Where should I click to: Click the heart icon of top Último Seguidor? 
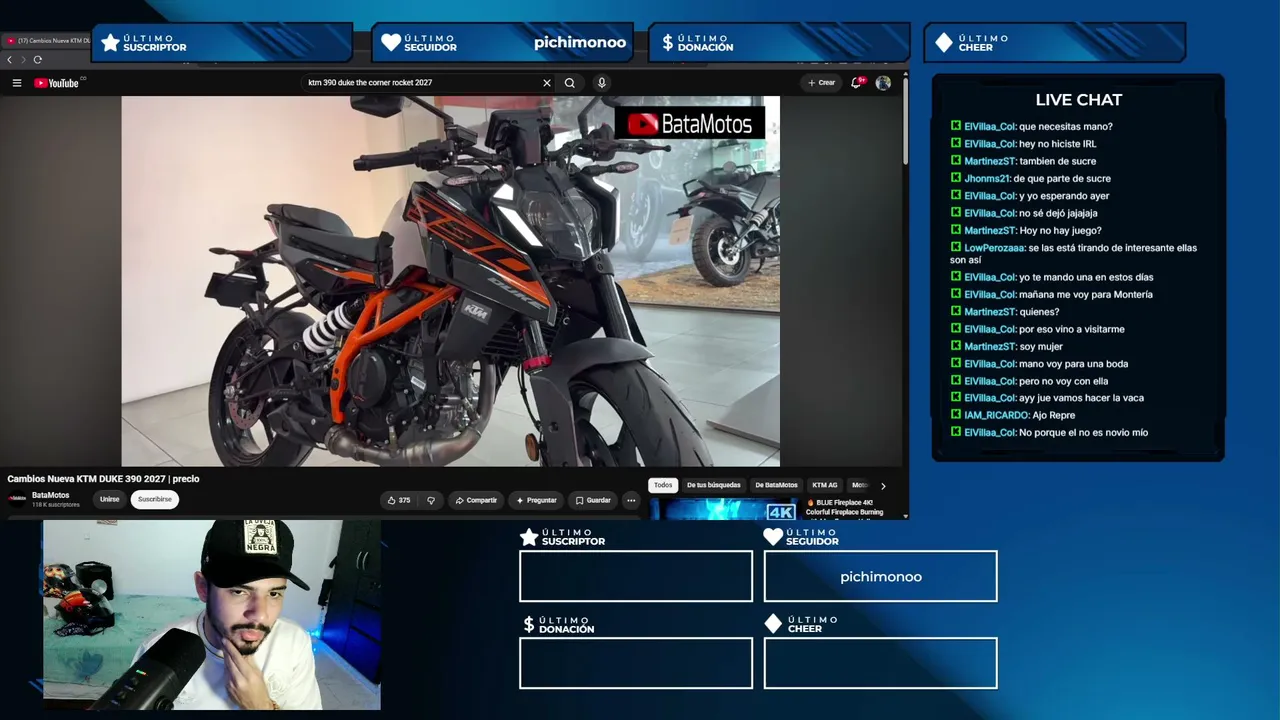pos(391,43)
